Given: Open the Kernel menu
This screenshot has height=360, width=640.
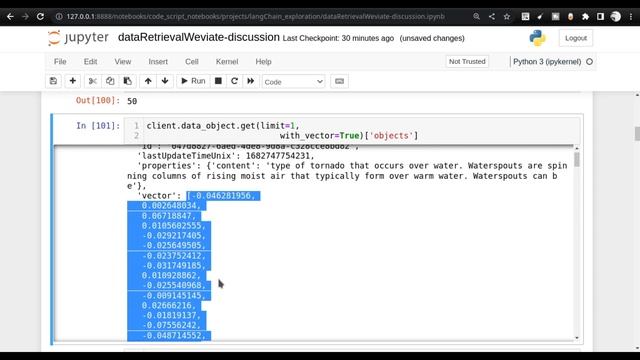Looking at the screenshot, I should pos(227,62).
